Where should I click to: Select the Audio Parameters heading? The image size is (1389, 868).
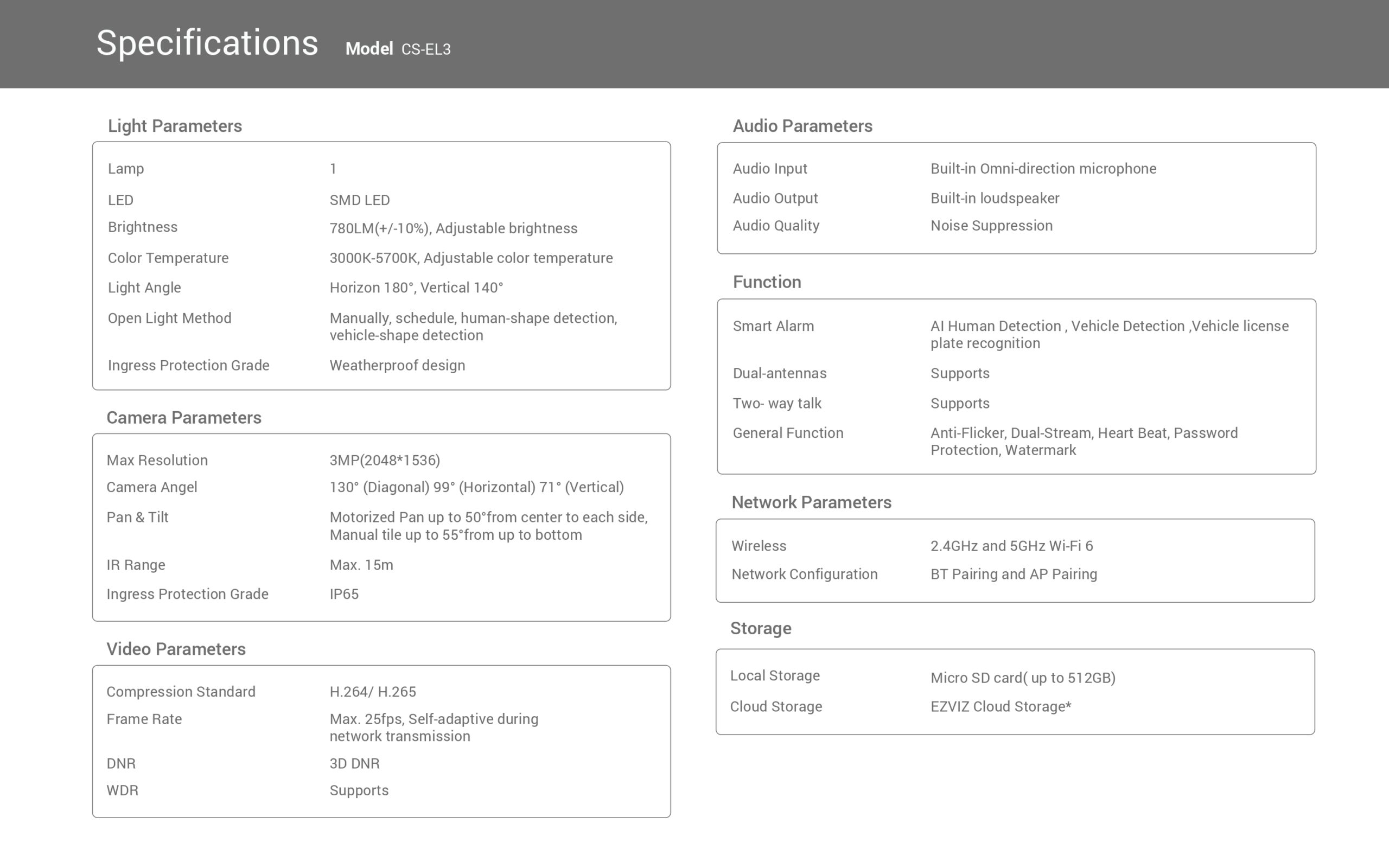tap(802, 126)
